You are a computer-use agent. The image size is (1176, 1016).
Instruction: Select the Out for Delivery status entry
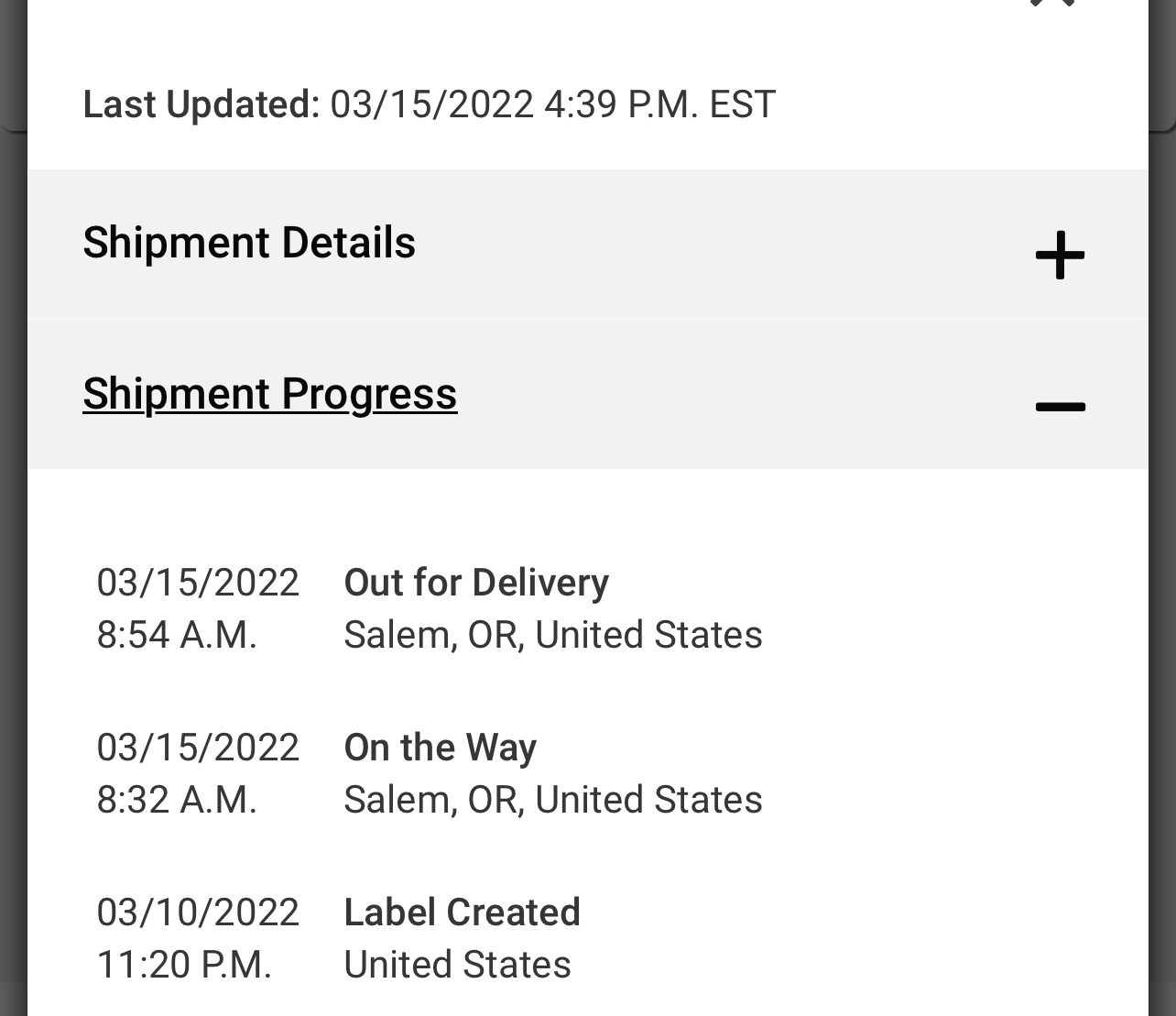[x=475, y=583]
